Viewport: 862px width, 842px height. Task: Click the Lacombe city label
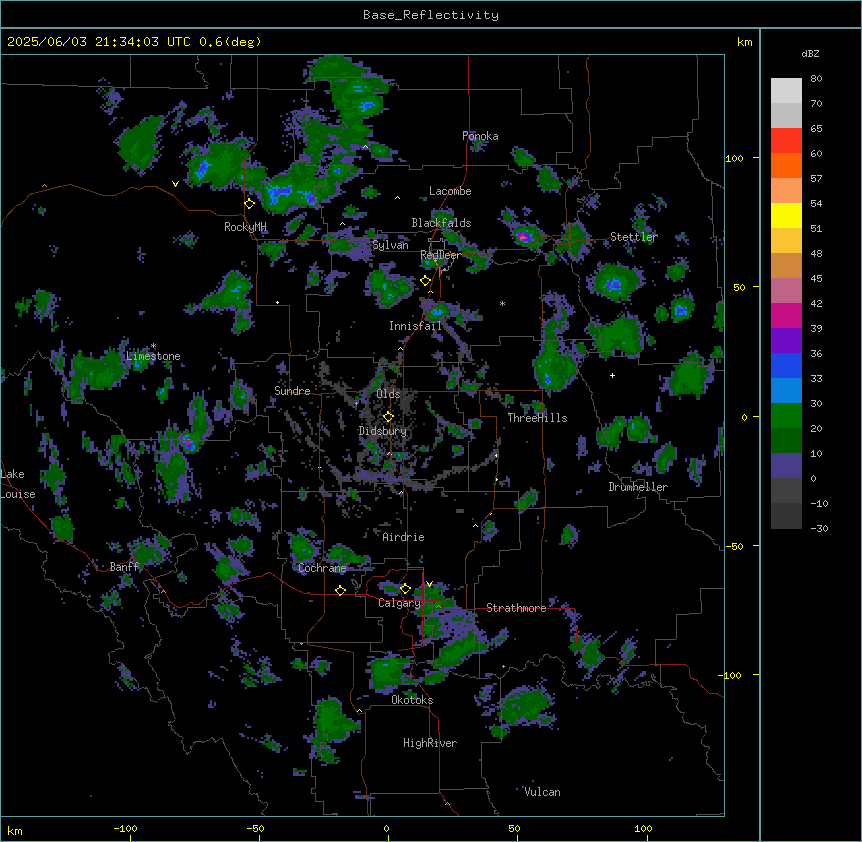click(x=450, y=191)
